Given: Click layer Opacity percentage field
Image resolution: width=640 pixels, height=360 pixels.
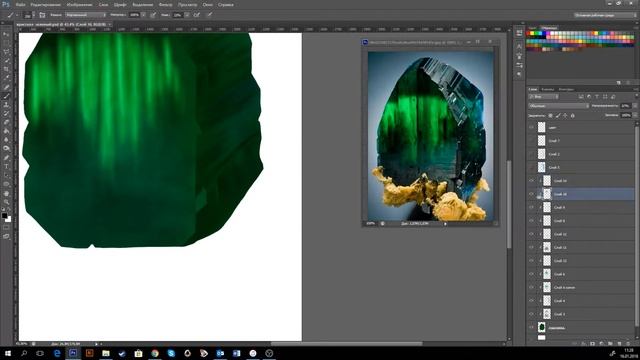Looking at the screenshot, I should (626, 106).
